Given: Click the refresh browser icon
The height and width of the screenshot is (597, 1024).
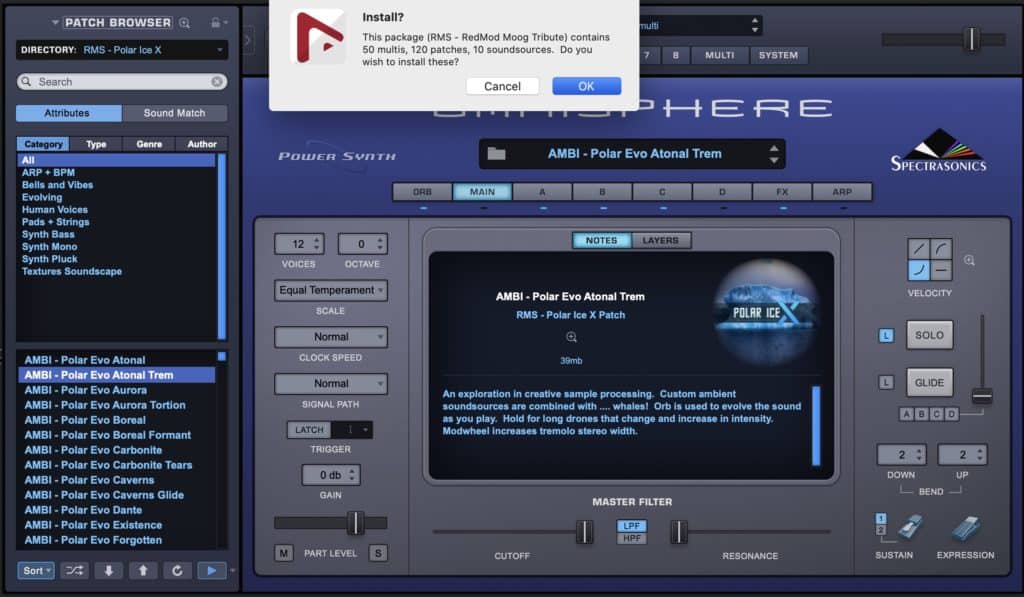Looking at the screenshot, I should pos(177,570).
